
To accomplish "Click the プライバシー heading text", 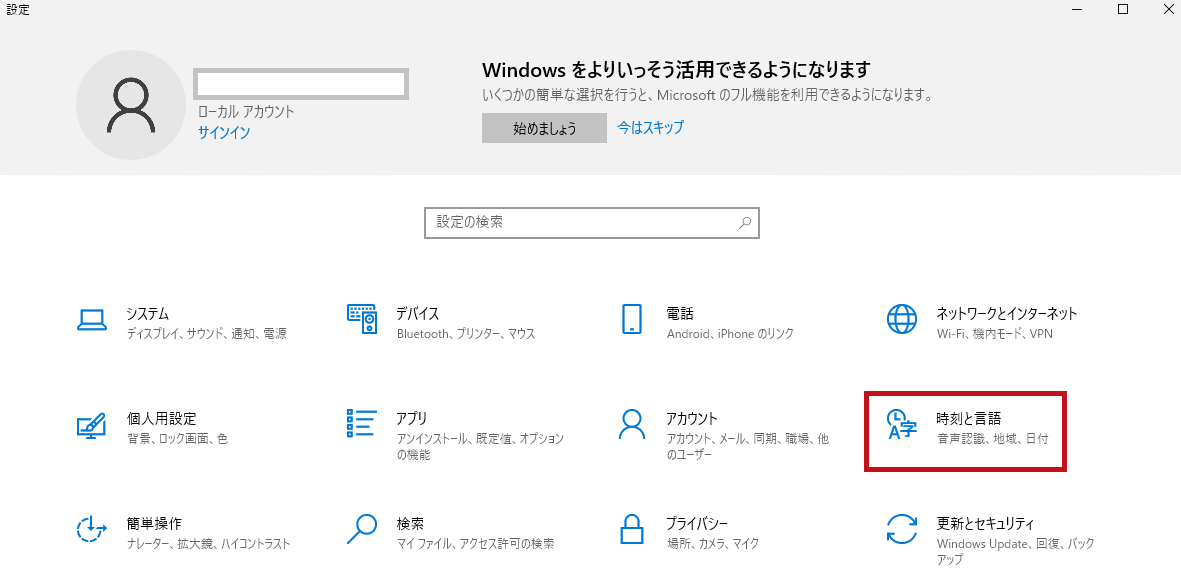I will pos(697,523).
